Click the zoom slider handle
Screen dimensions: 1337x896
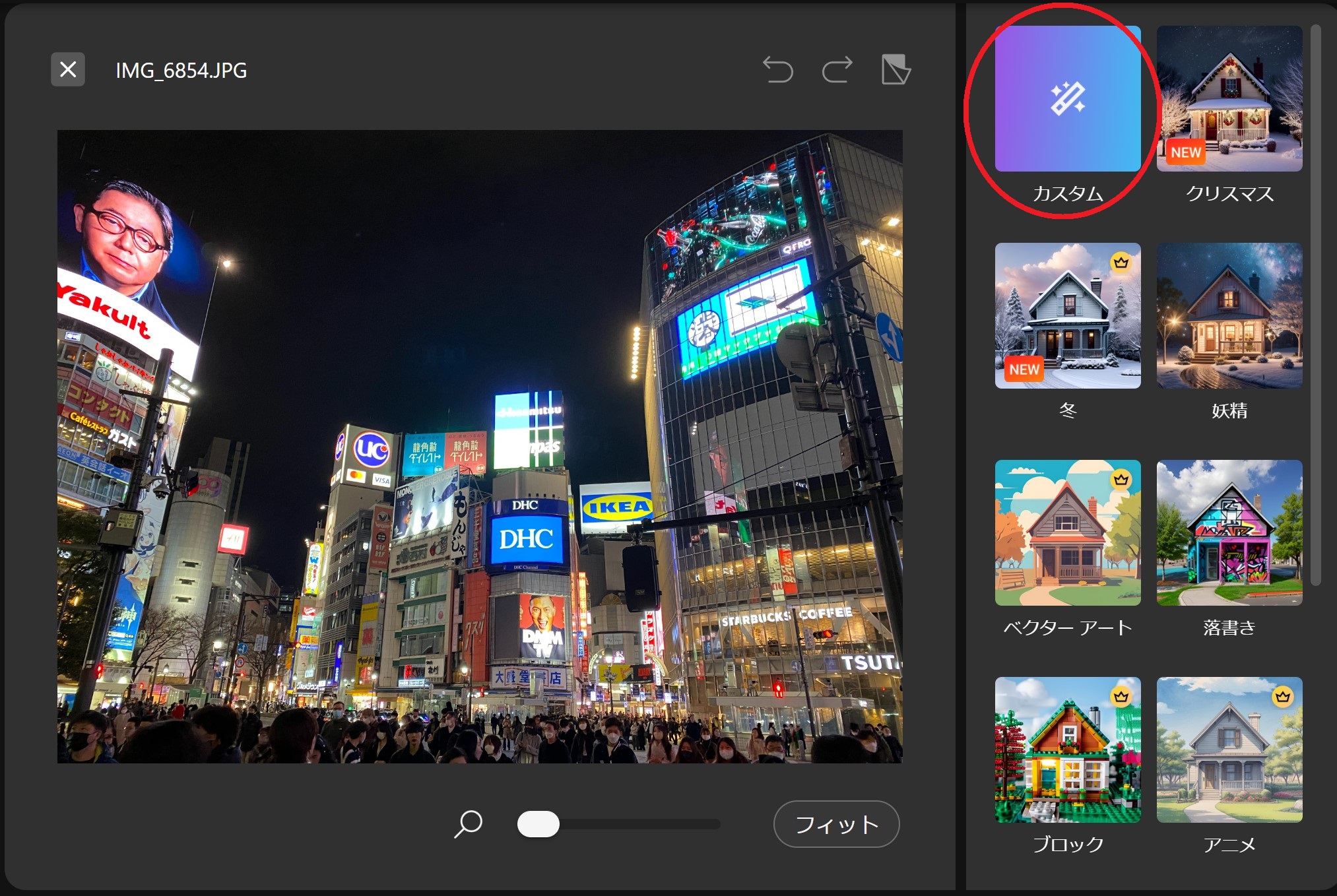click(x=538, y=824)
